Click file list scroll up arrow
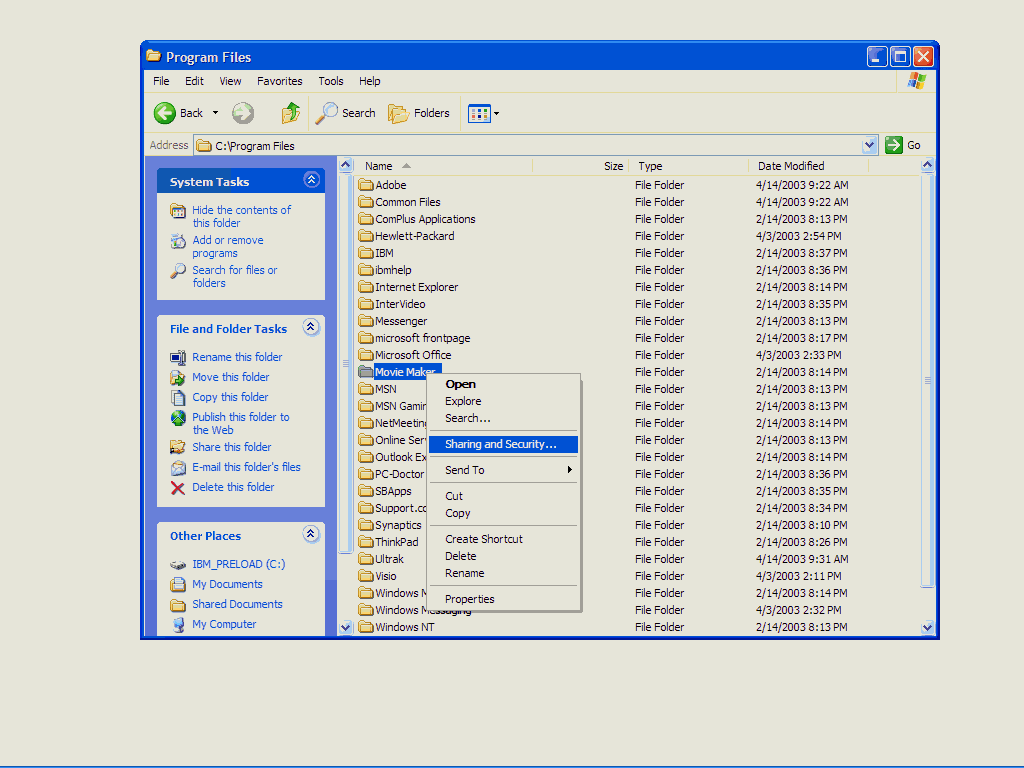 tap(927, 165)
